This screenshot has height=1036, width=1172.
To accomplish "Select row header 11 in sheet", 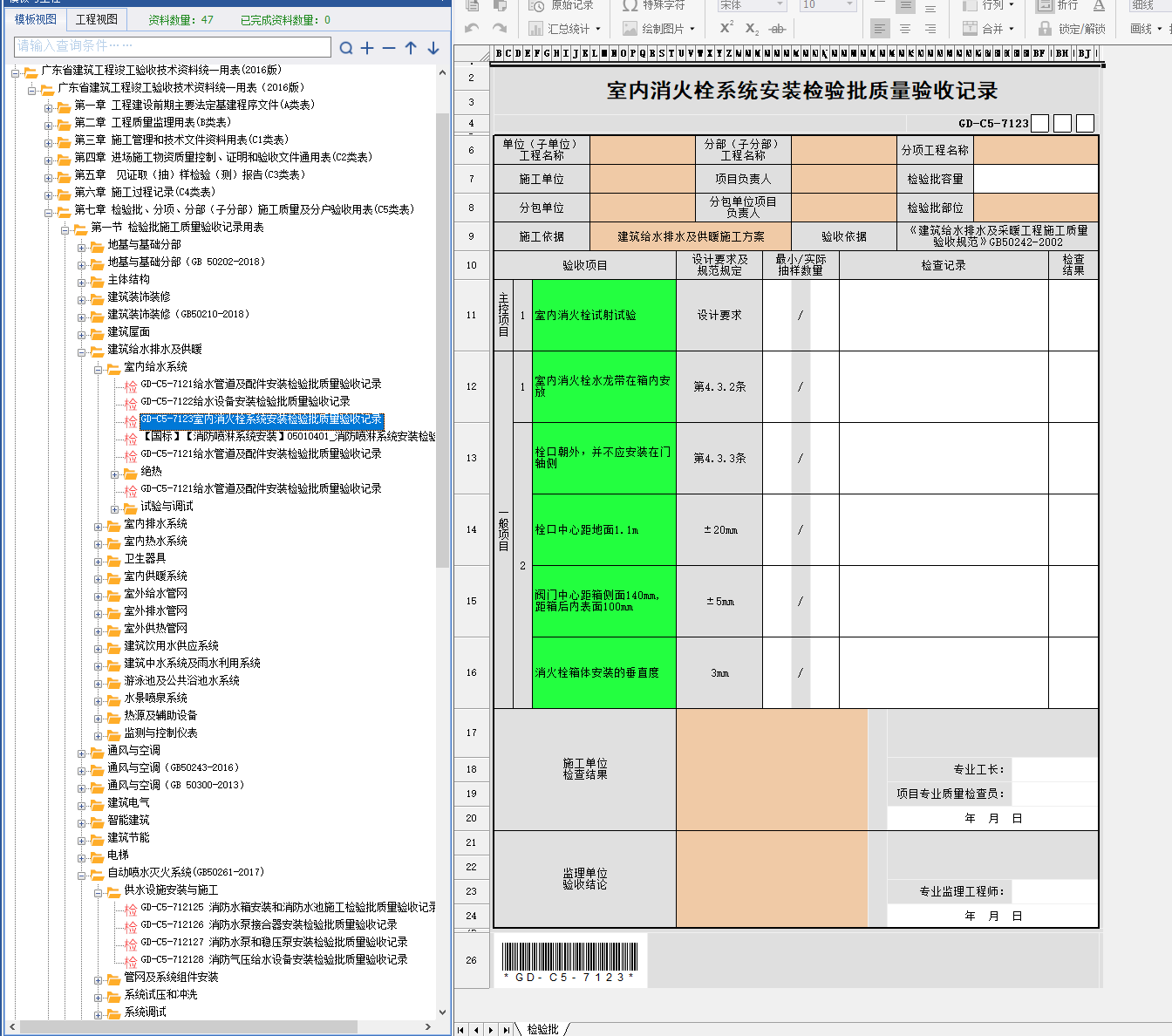I will pos(472,316).
